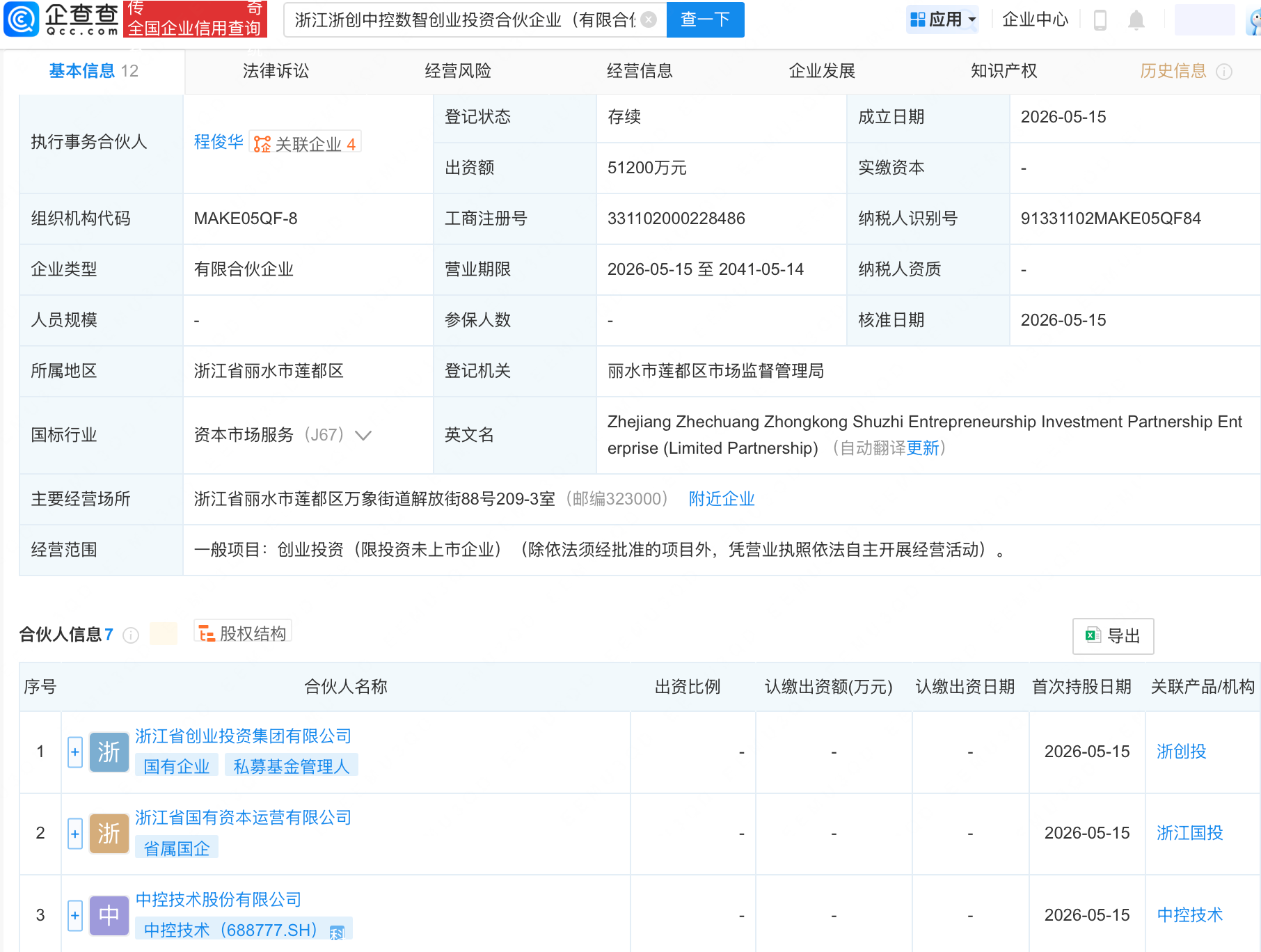Expand 资本市场服务 industry chevron
The image size is (1261, 952).
(363, 436)
